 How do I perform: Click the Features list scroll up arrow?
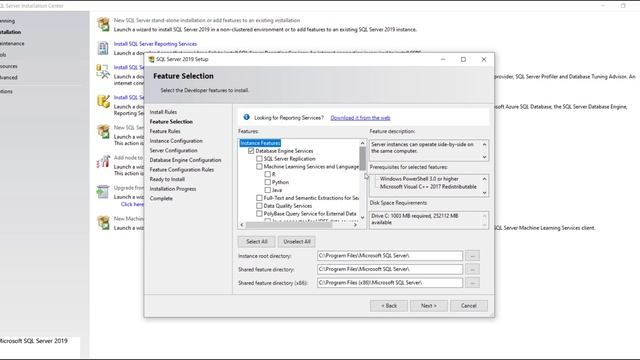[x=362, y=143]
